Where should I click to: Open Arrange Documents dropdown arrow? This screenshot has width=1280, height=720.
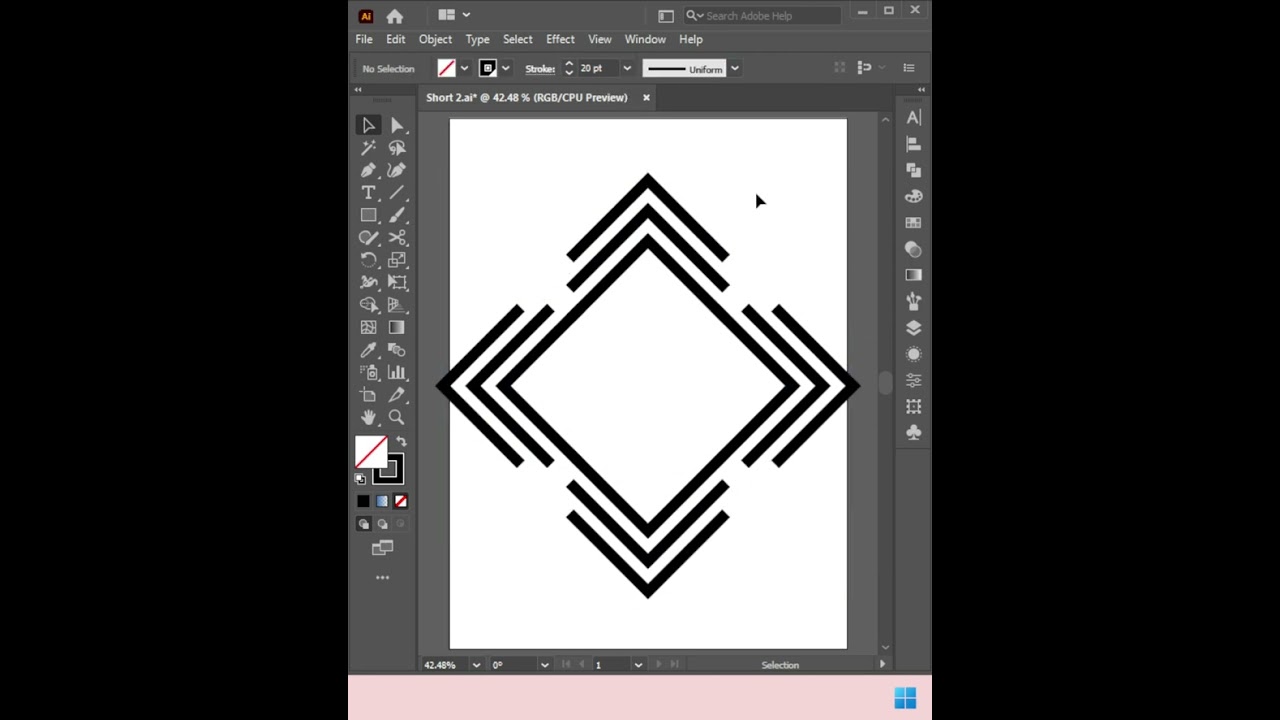tap(466, 15)
